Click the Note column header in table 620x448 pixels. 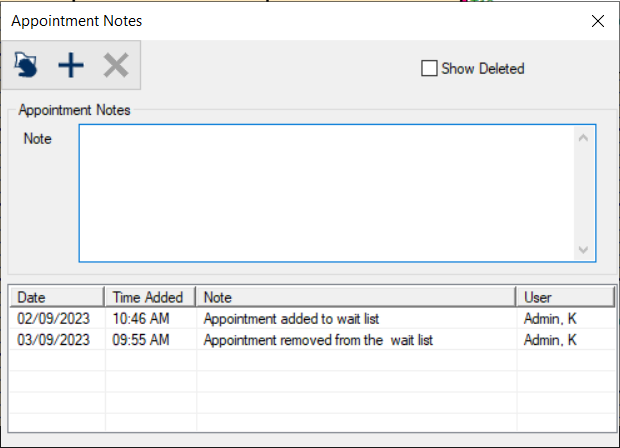click(x=356, y=297)
